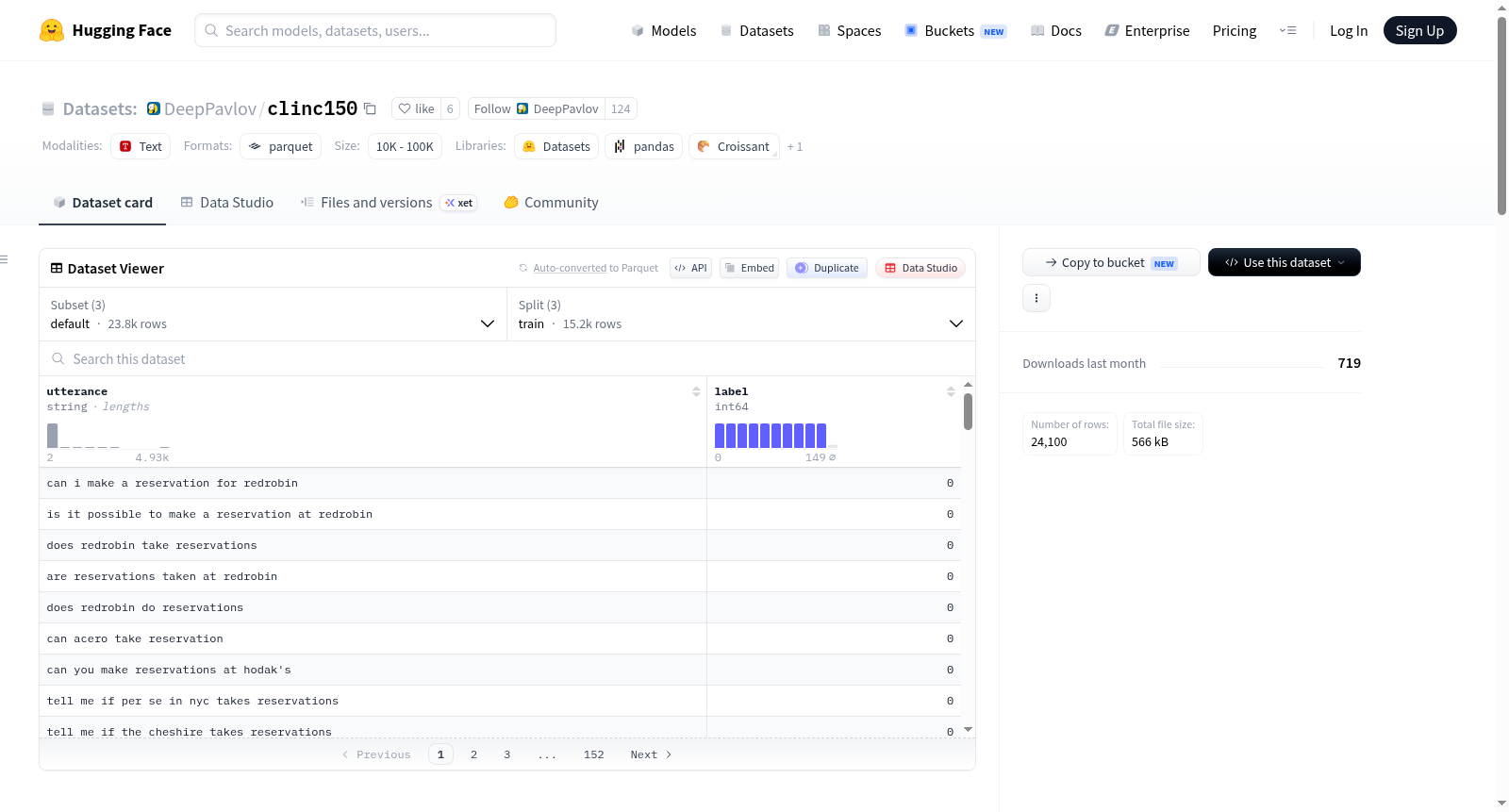Open the Spaces nav item
Viewport: 1509px width, 812px height.
tap(849, 31)
